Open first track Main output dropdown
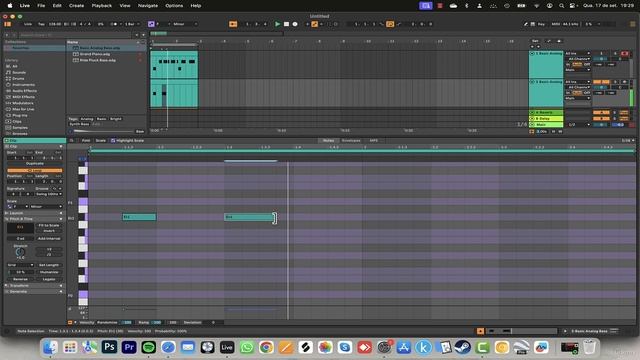This screenshot has width=640, height=360. tap(577, 70)
